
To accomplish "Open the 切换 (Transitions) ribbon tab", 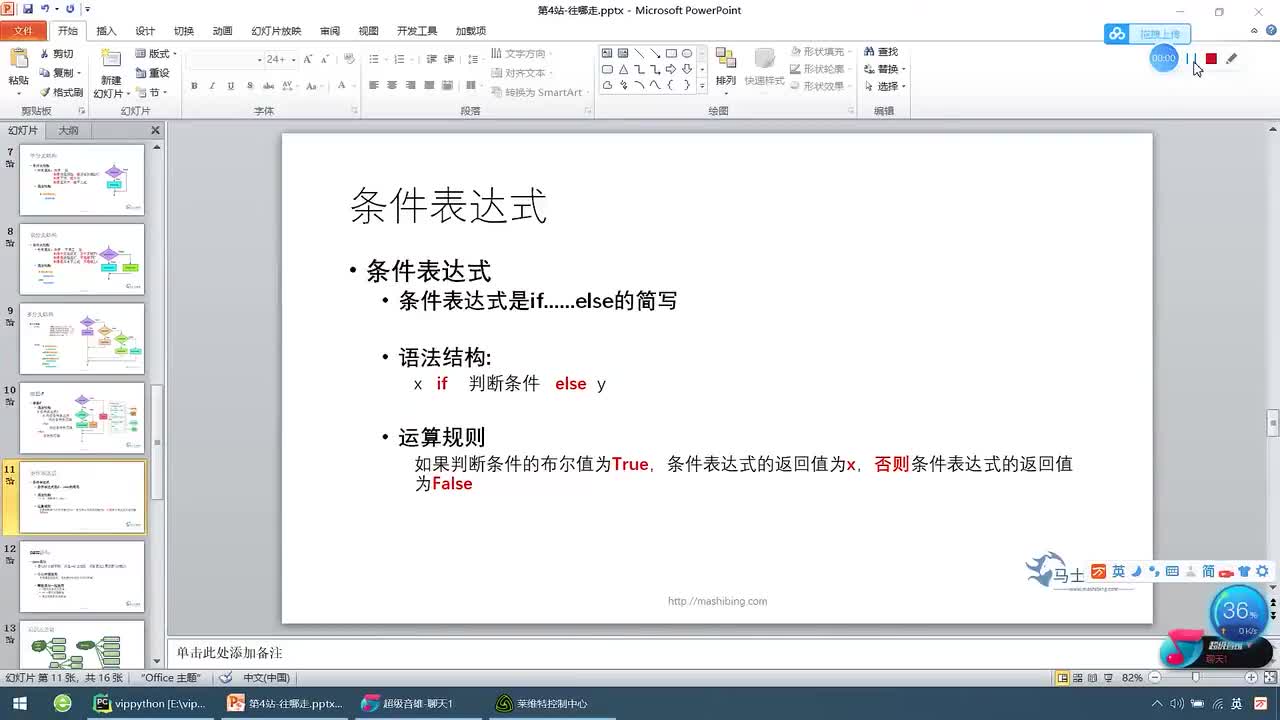I will click(184, 31).
